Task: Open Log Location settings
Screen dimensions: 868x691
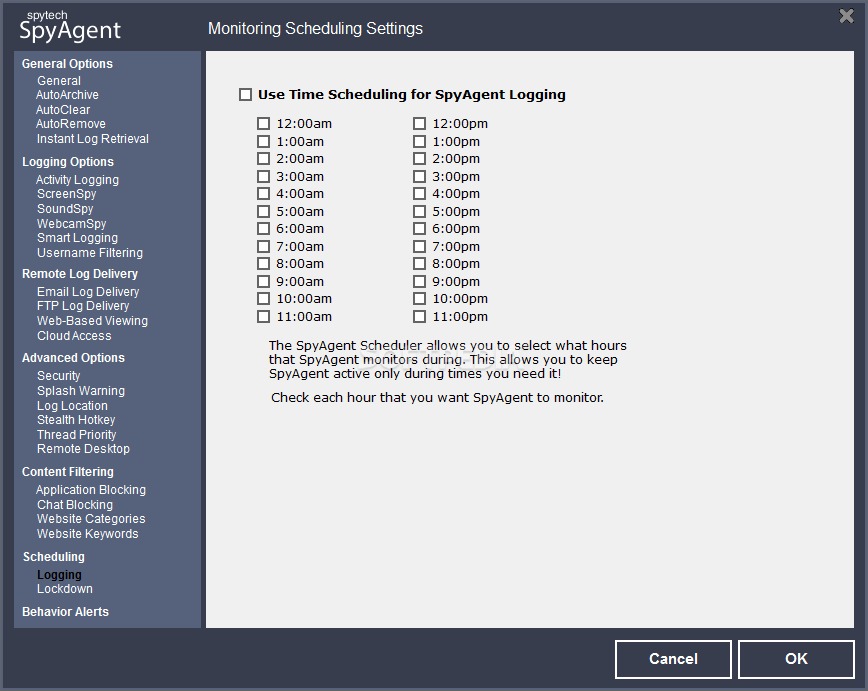Action: [x=72, y=406]
